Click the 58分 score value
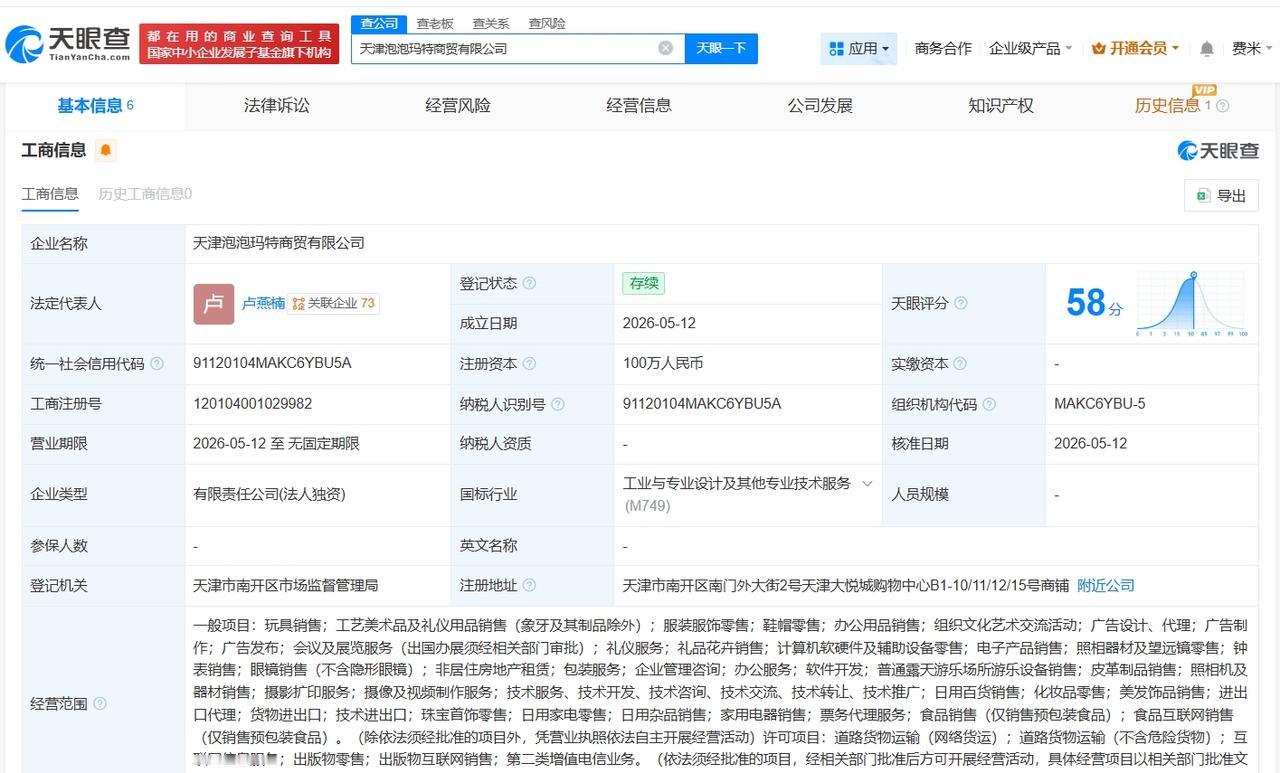Viewport: 1280px width, 773px height. pyautogui.click(x=1094, y=303)
